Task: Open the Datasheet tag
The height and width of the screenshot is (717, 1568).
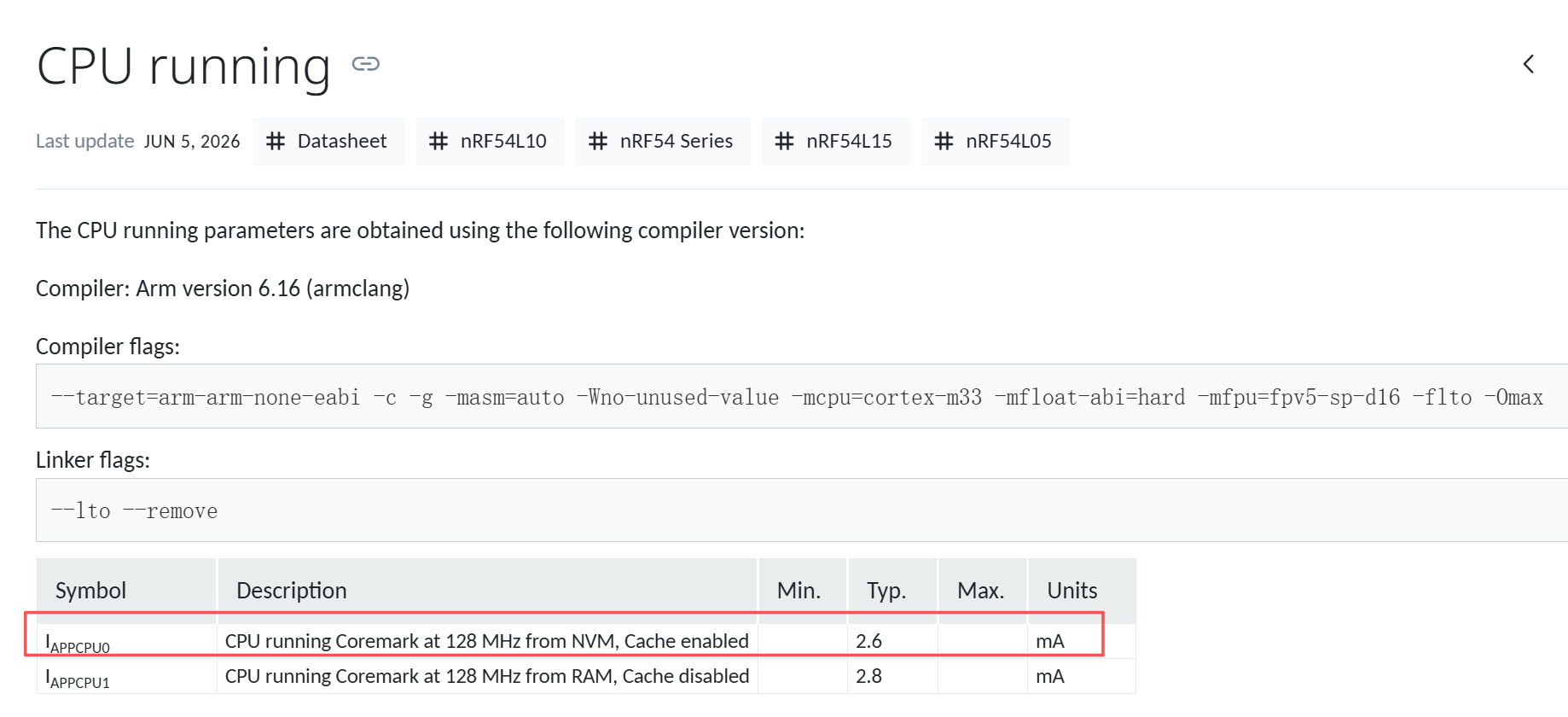Action: point(328,141)
